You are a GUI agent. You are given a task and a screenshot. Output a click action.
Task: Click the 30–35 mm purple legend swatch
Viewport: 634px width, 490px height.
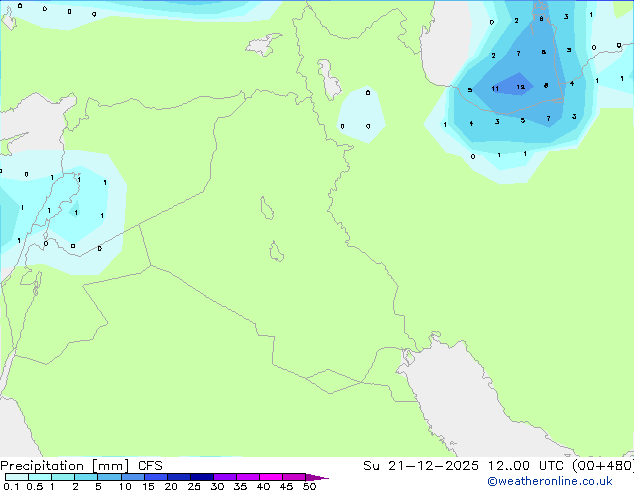224,477
